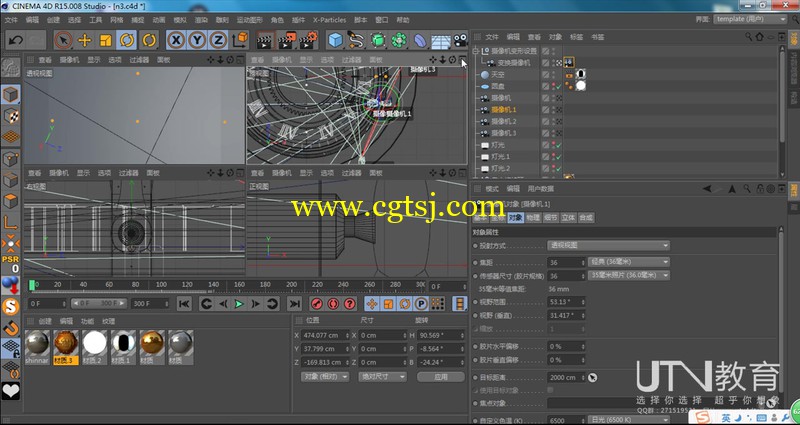
Task: Click the floor environment icon
Action: [x=441, y=41]
